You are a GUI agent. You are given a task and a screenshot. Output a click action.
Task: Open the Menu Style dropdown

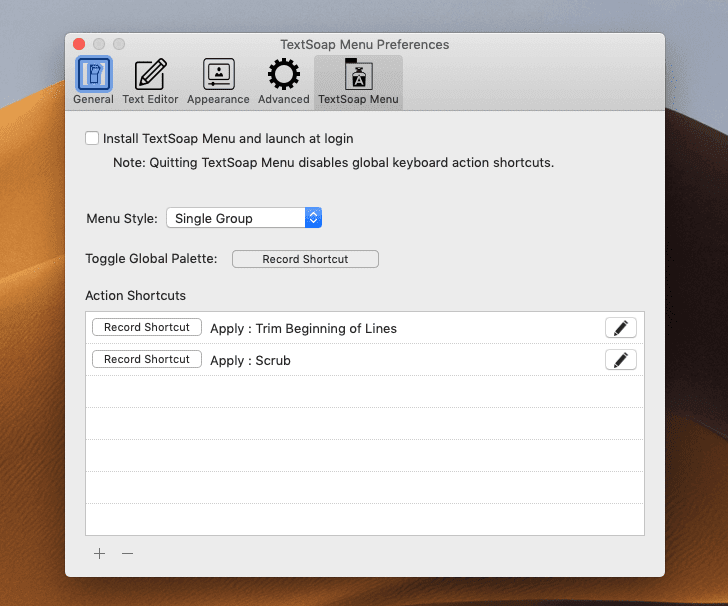244,218
